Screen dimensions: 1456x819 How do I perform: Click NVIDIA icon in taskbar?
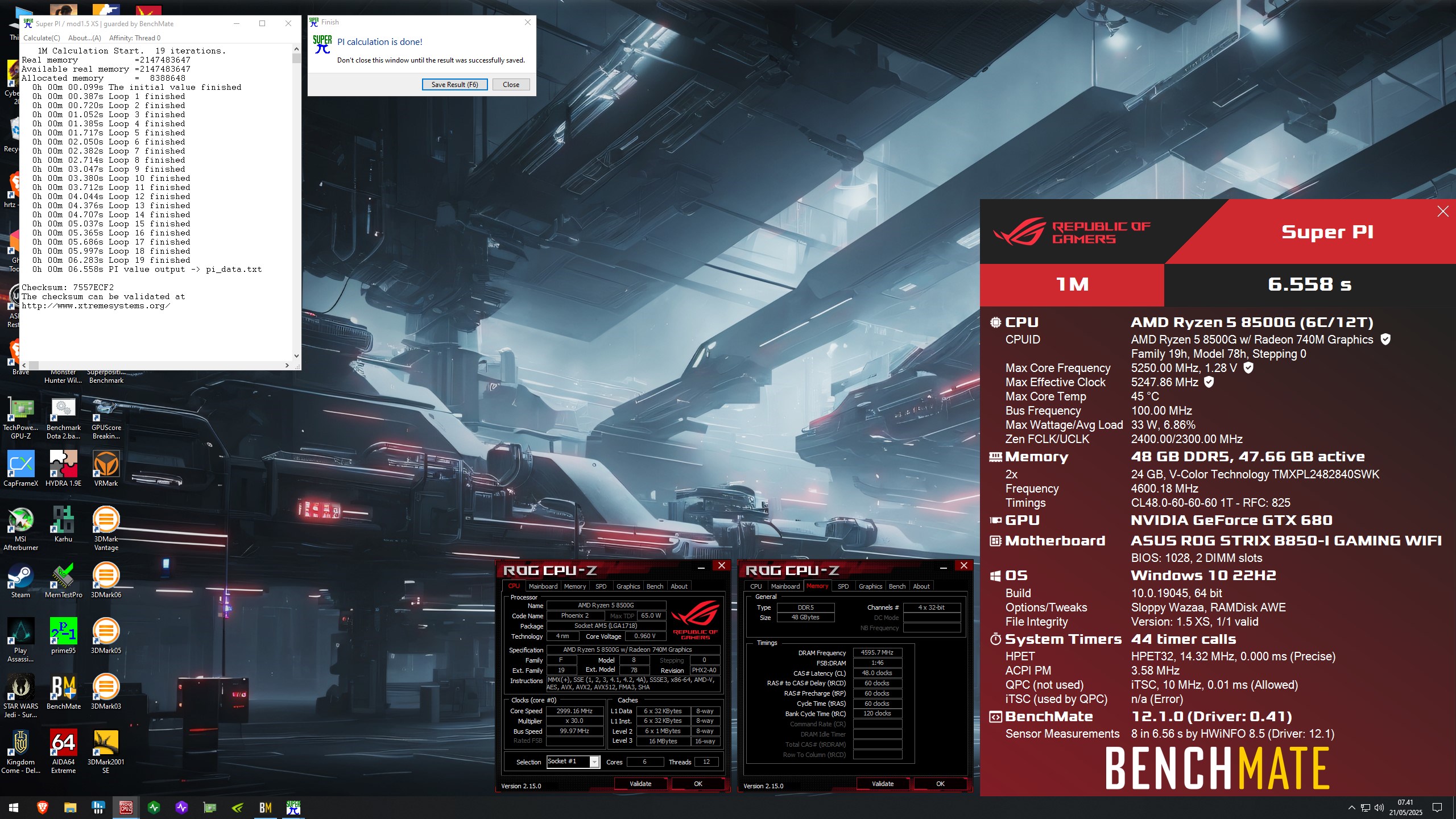[x=238, y=808]
